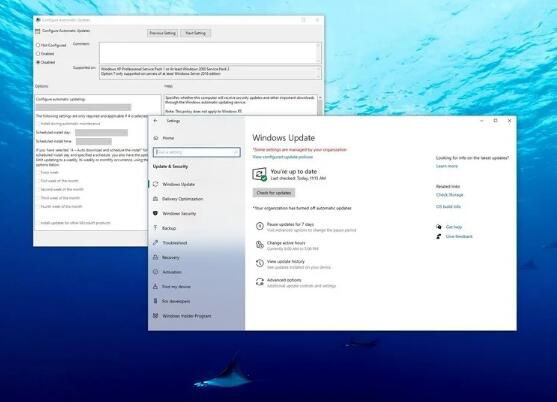Click the Fourth week of the month checkbox
Screen dimensions: 557x402
click(38, 206)
